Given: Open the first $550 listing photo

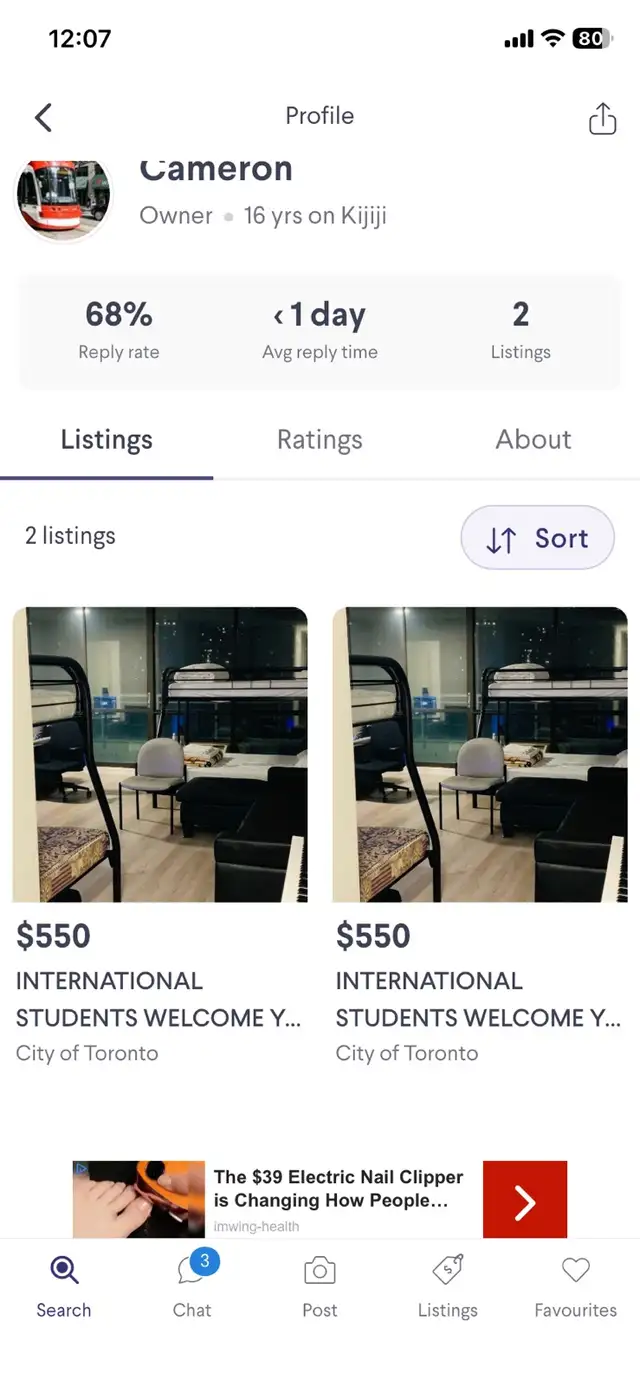Looking at the screenshot, I should [160, 754].
